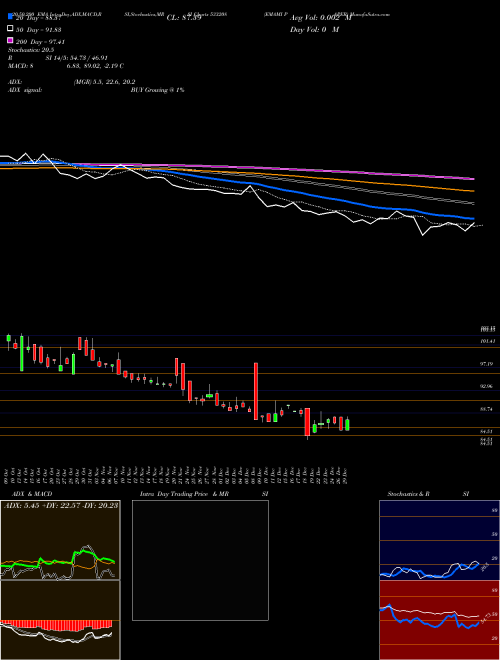Click the MACD histogram chart panel

point(60,620)
